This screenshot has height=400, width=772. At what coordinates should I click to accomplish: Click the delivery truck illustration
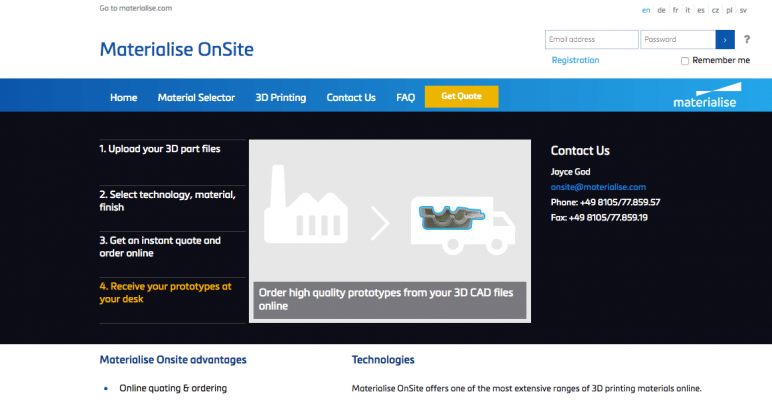463,226
